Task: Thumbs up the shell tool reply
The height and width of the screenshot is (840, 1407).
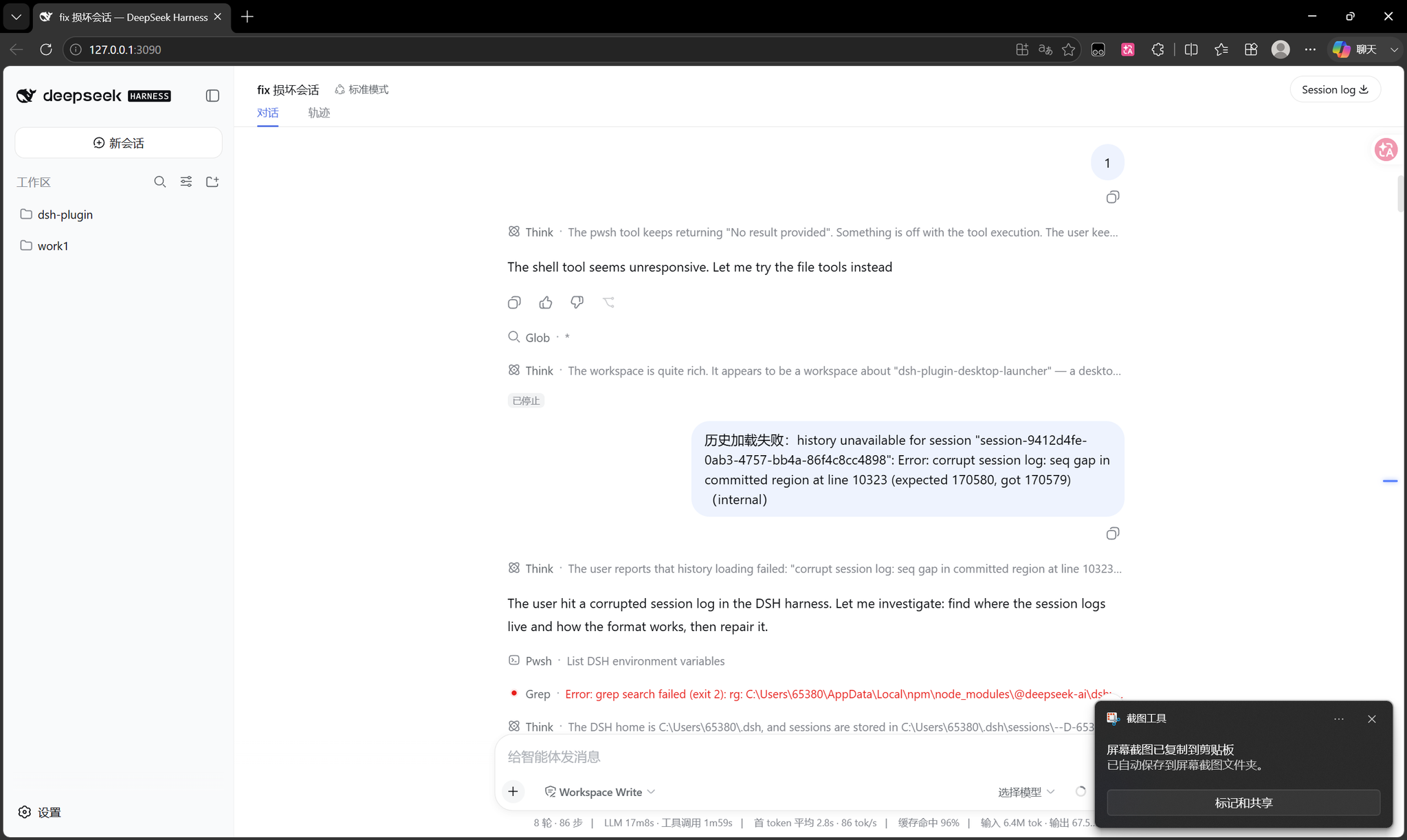Action: point(546,302)
